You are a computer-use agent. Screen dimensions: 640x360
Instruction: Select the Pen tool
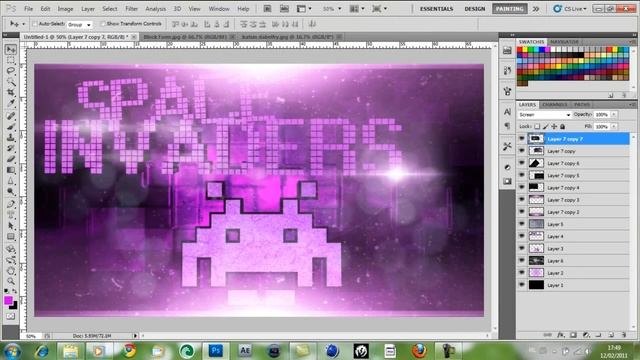pos(11,204)
